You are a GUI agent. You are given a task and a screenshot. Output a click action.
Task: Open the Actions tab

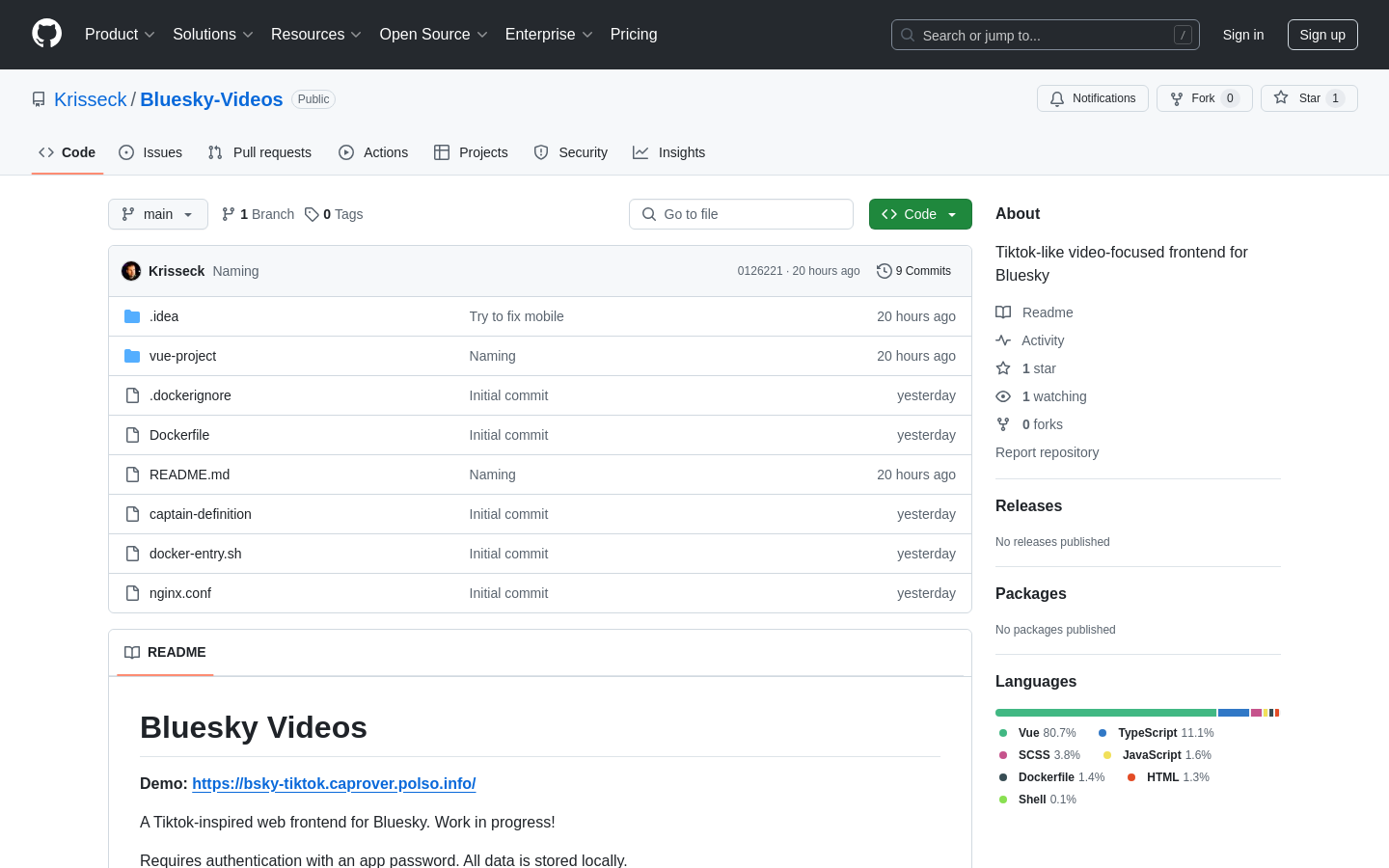(373, 152)
